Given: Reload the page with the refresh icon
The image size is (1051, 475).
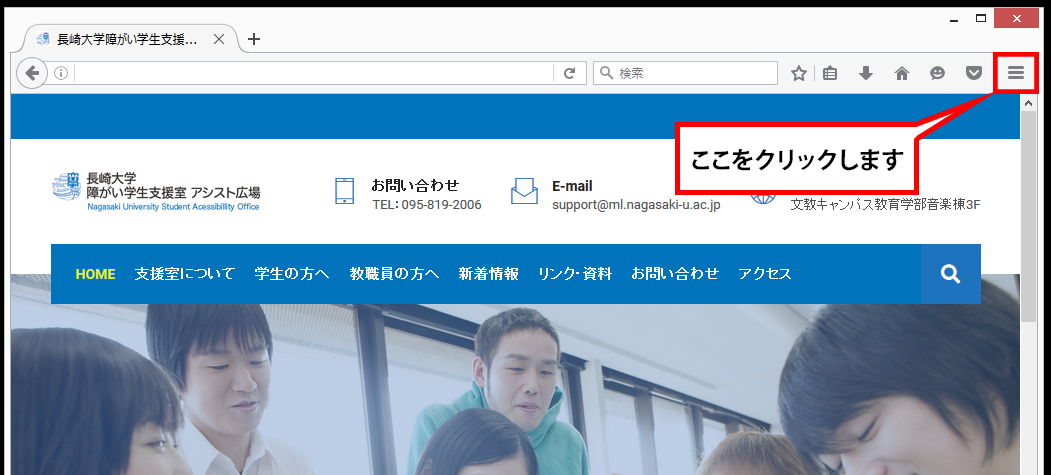Looking at the screenshot, I should [x=570, y=73].
